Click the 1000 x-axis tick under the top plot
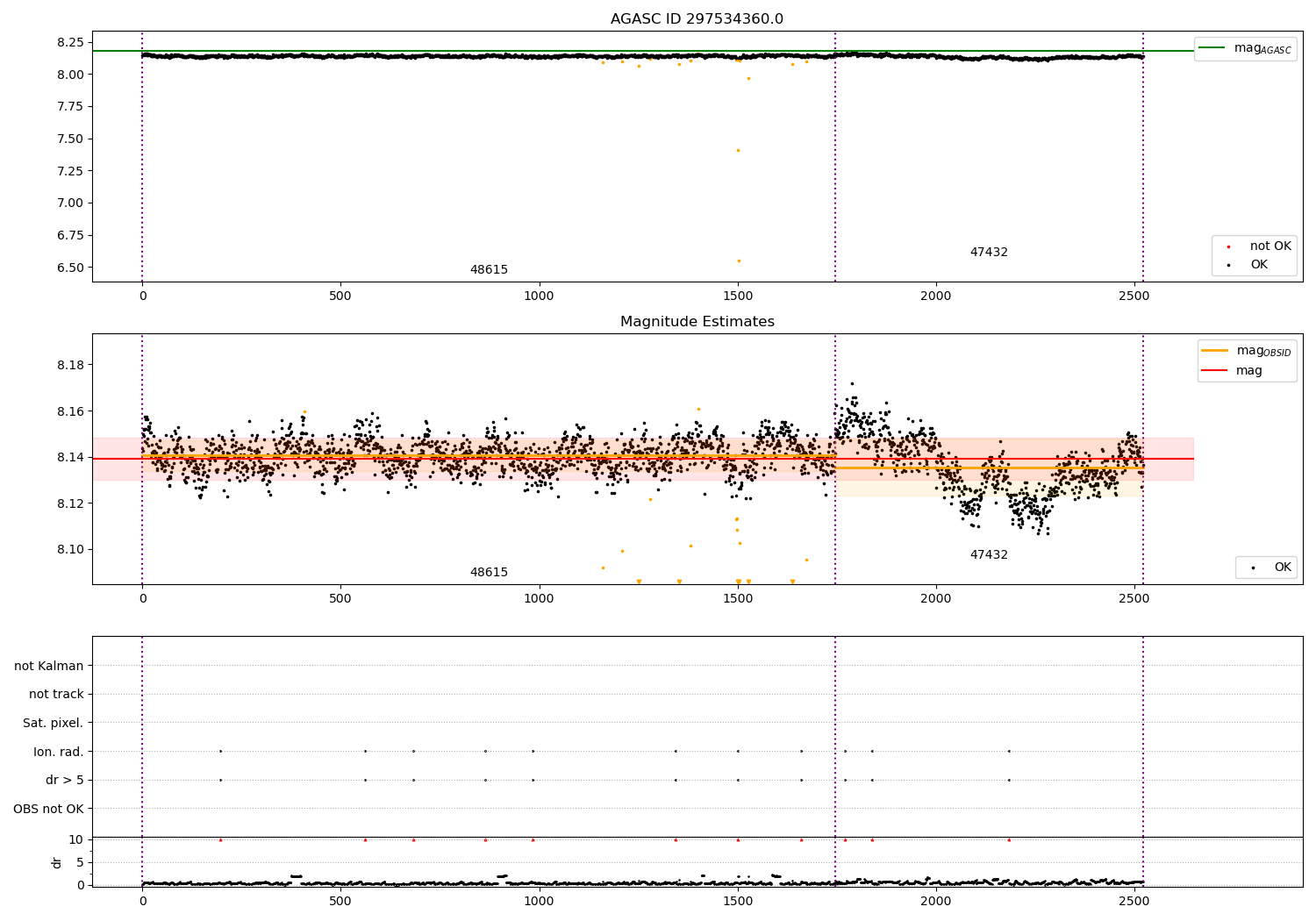 [x=539, y=296]
